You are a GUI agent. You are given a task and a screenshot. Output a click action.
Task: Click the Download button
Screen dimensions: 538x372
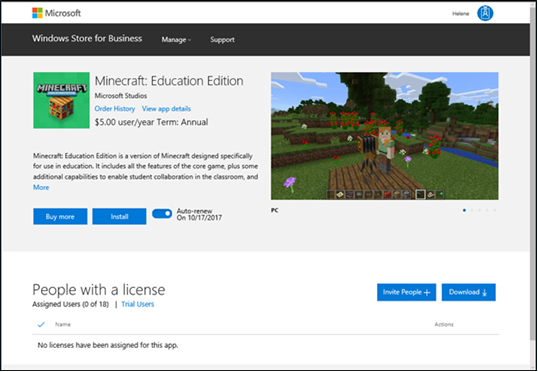coord(468,292)
